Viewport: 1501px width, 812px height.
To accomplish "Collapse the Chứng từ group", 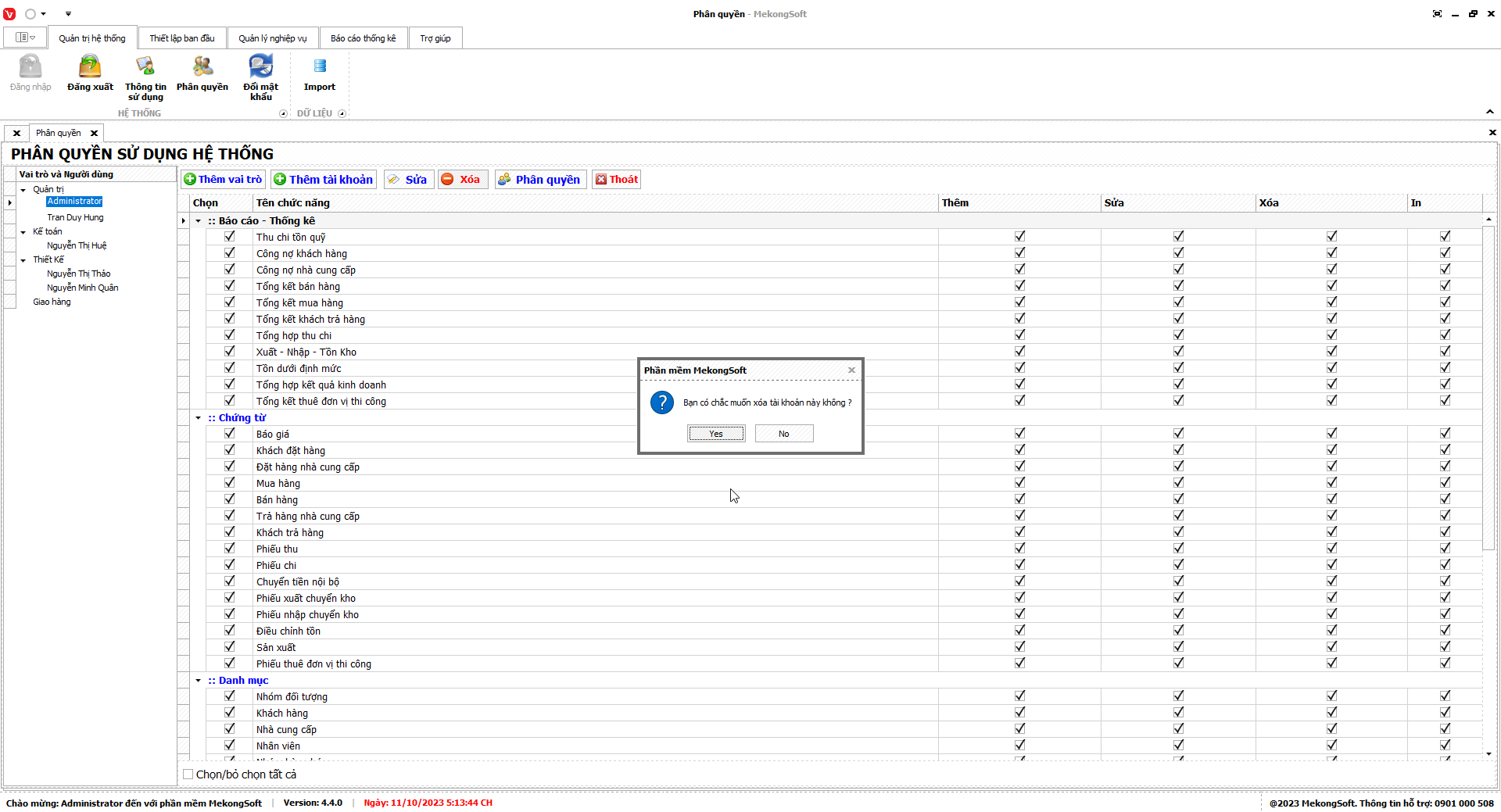I will coord(199,418).
